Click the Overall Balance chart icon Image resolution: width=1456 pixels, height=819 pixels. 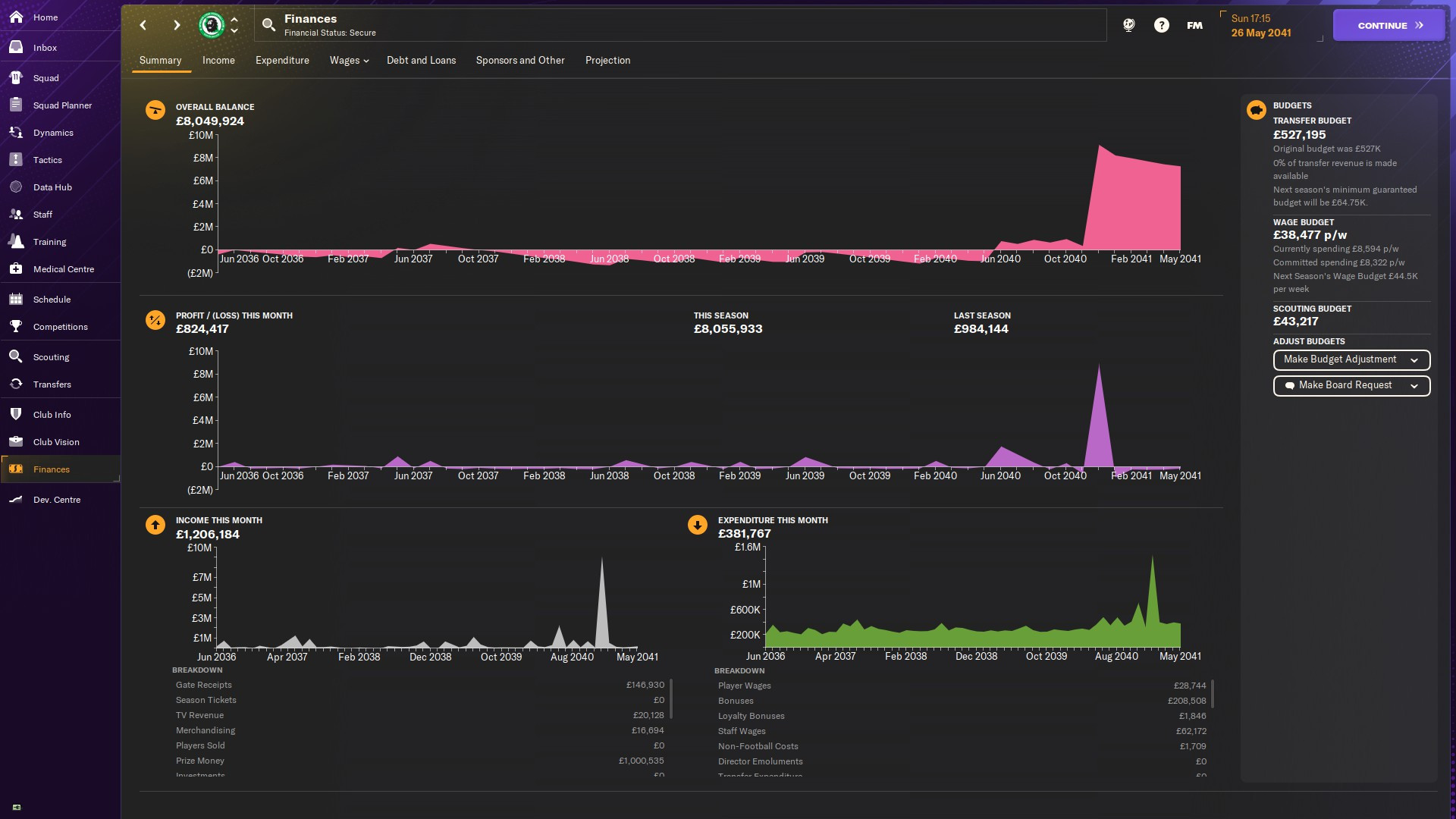click(x=155, y=111)
